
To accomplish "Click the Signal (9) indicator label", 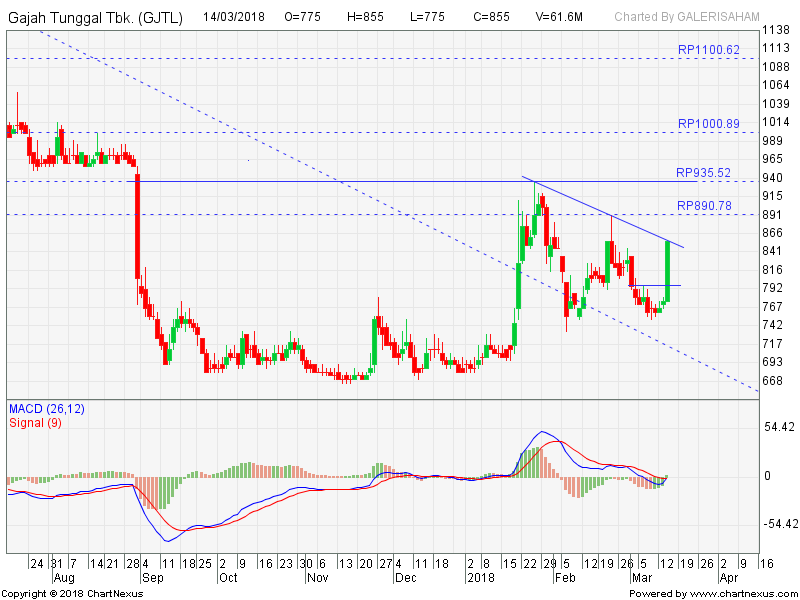I will [36, 423].
